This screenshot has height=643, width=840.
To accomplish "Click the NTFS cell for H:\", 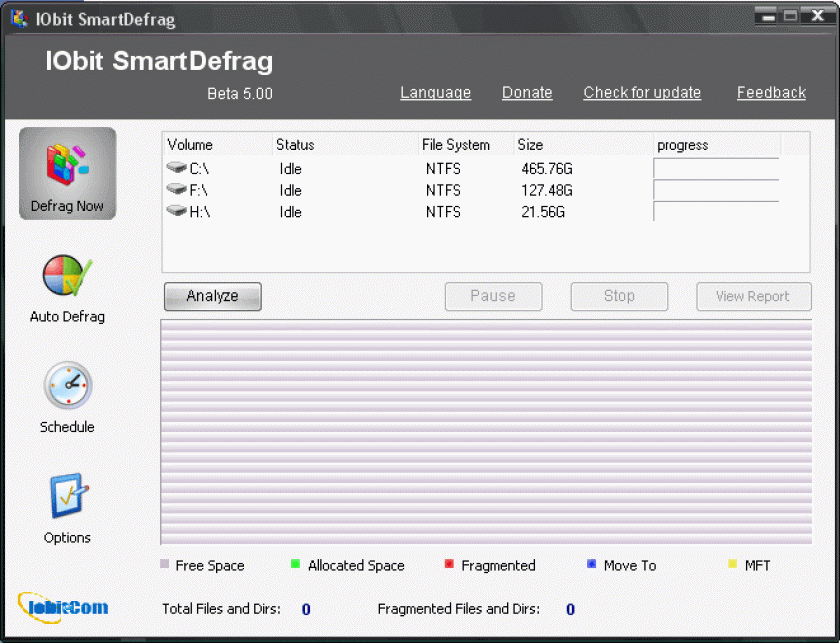I will (x=443, y=212).
